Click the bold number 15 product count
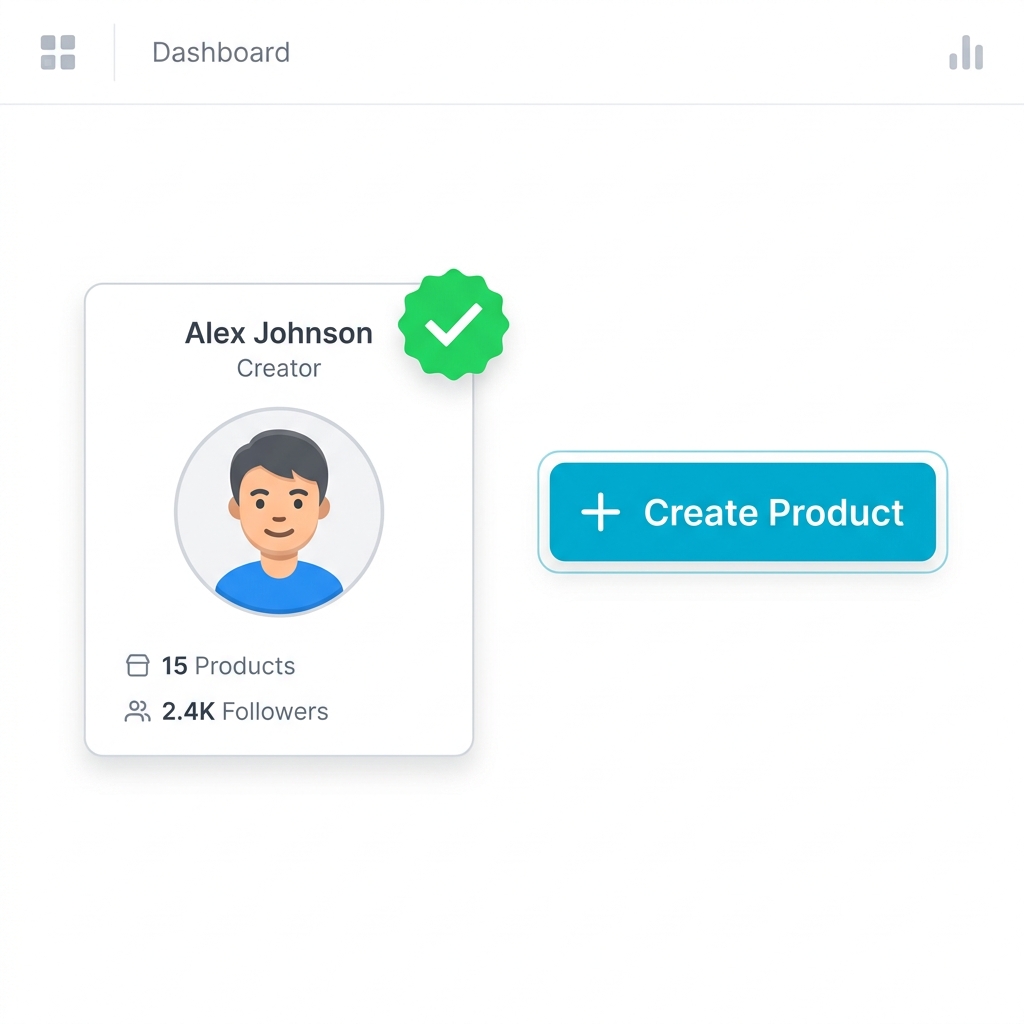This screenshot has height=1024, width=1024. (x=174, y=665)
